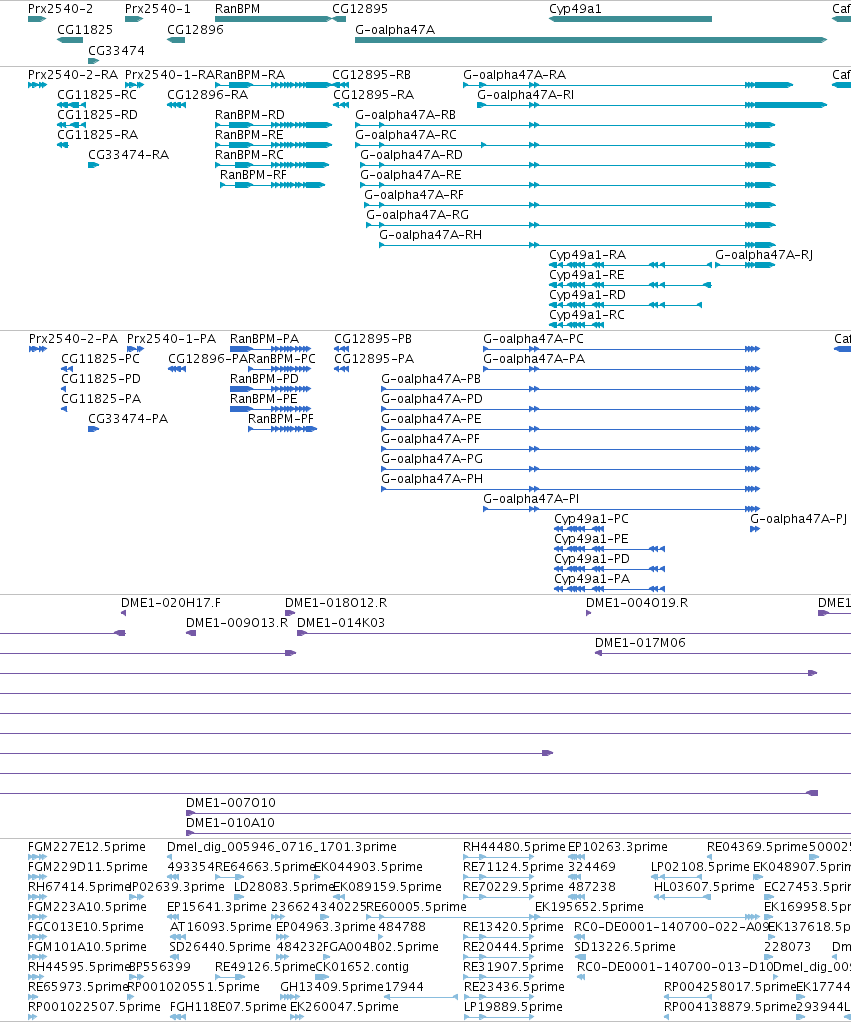This screenshot has width=851, height=1022.
Task: Select EST RH44480.5prime
Action: [514, 847]
